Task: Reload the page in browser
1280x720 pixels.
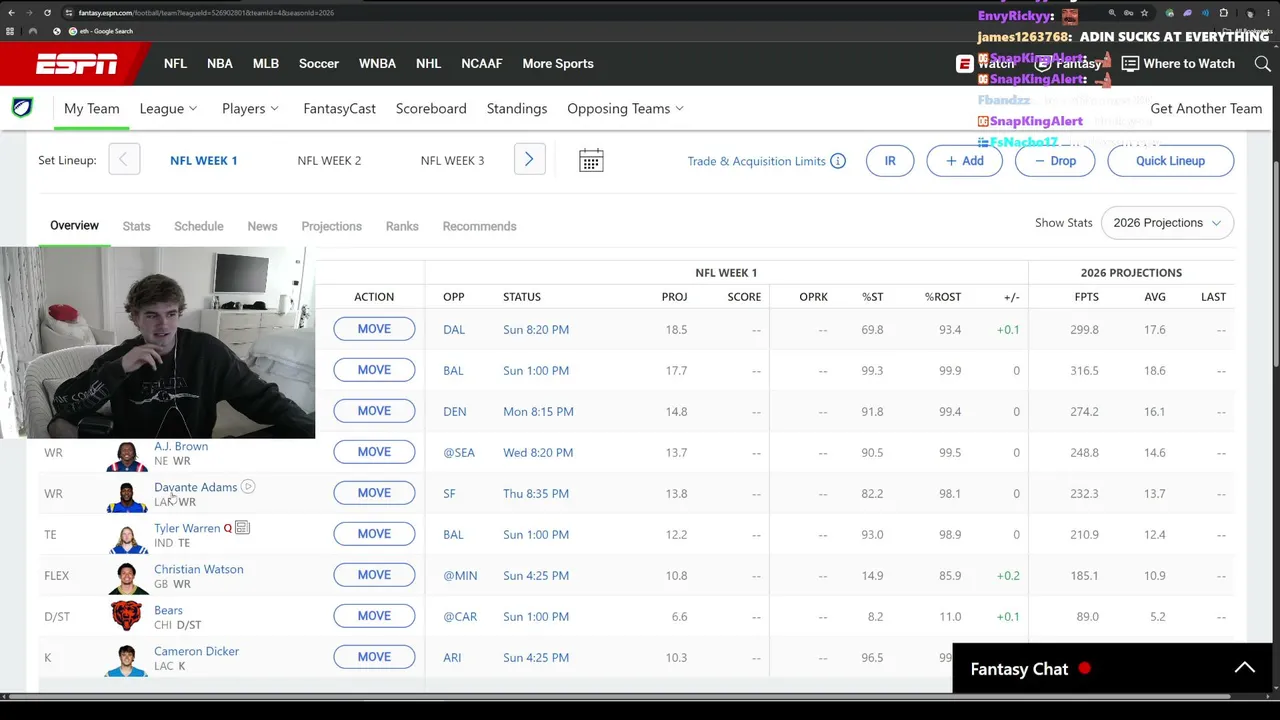Action: coord(47,13)
